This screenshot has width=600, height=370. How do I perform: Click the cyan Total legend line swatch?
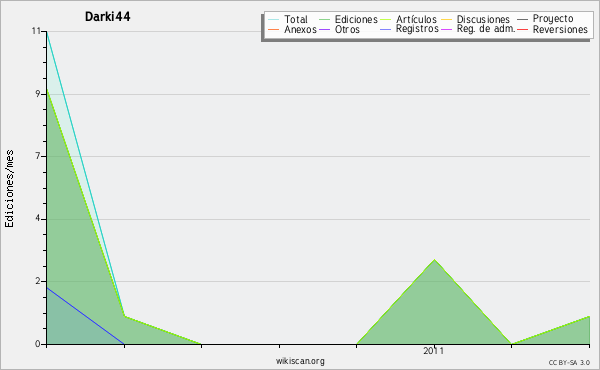point(274,19)
